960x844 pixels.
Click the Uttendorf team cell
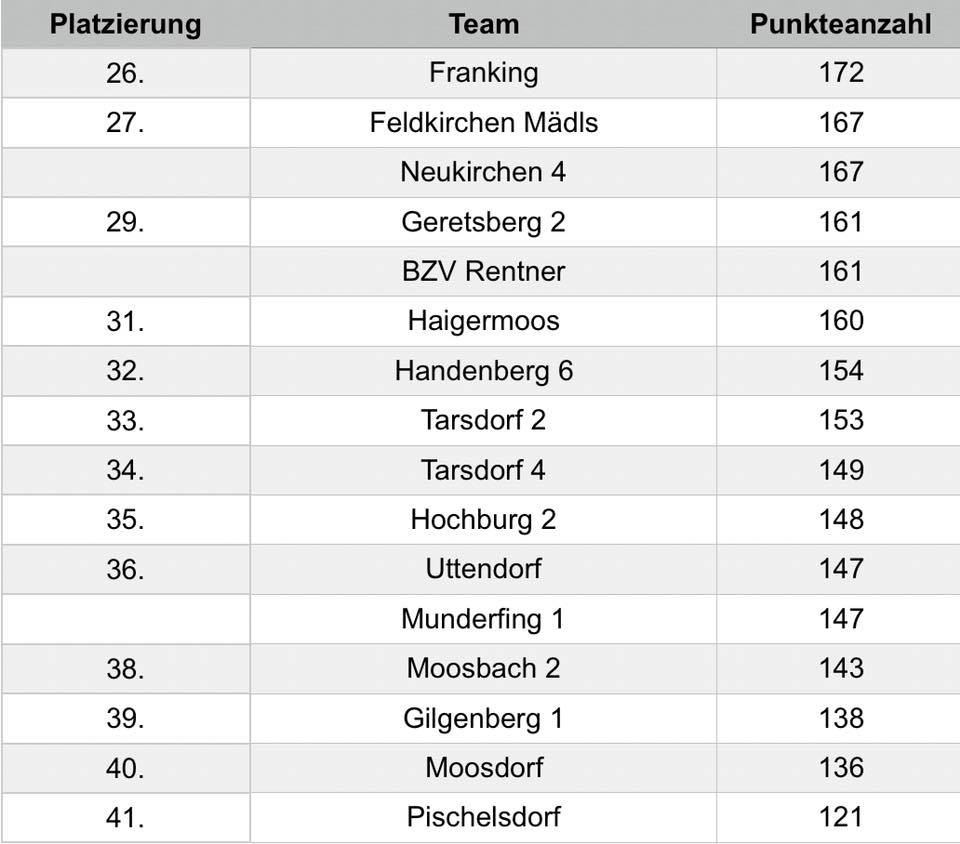click(x=484, y=569)
